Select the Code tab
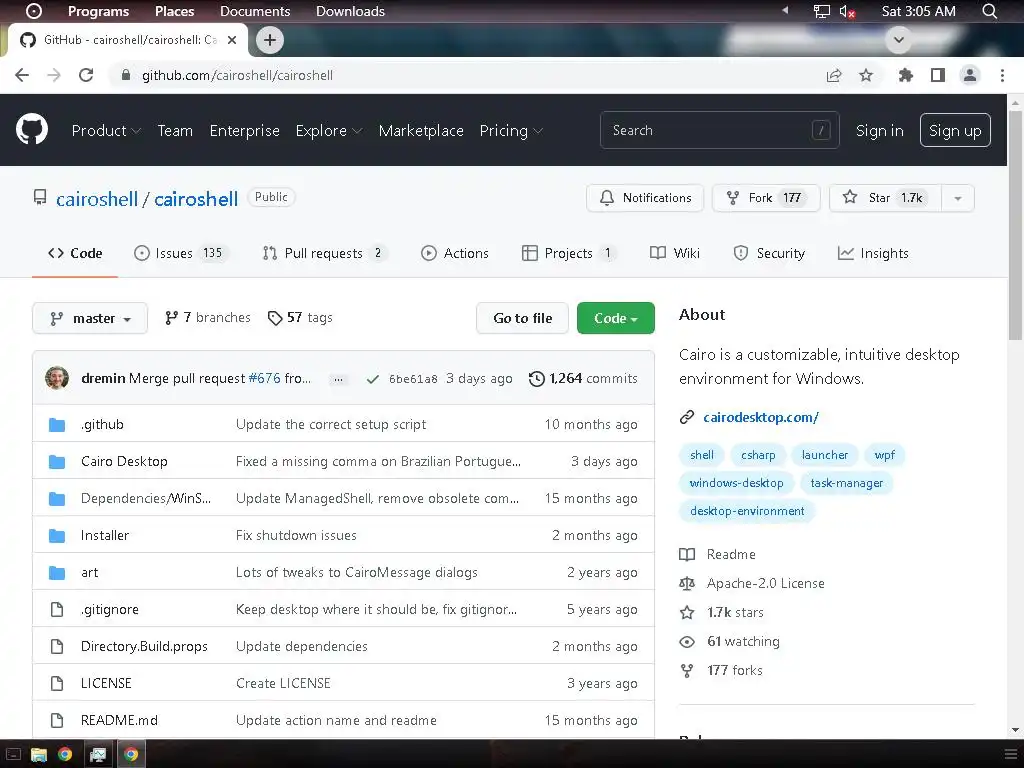Viewport: 1024px width, 768px height. tap(75, 253)
